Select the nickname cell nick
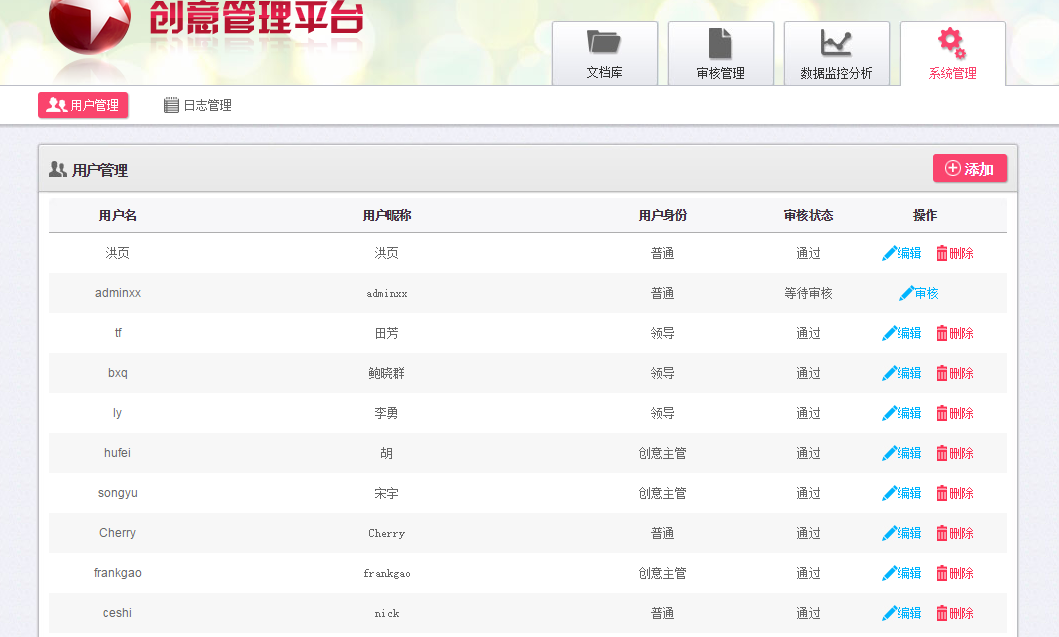The image size is (1059, 637). tap(386, 613)
